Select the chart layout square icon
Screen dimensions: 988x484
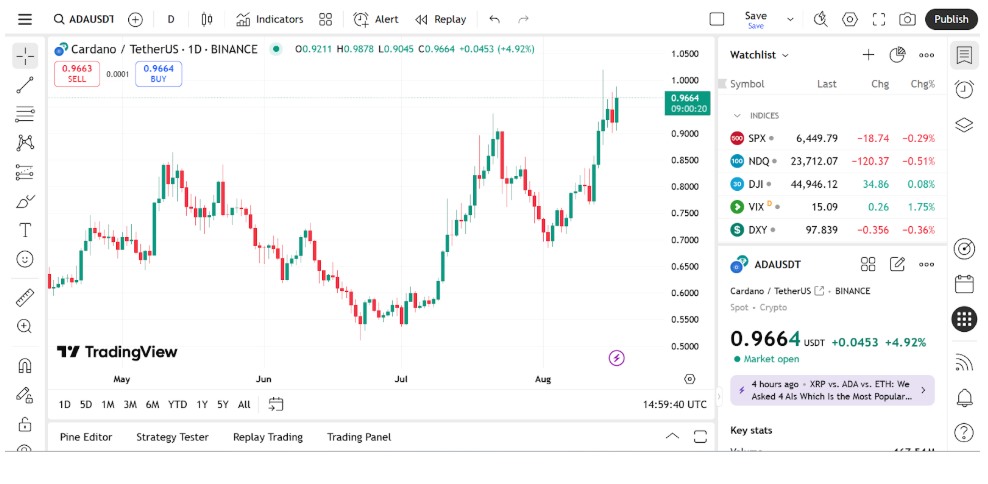[x=716, y=19]
